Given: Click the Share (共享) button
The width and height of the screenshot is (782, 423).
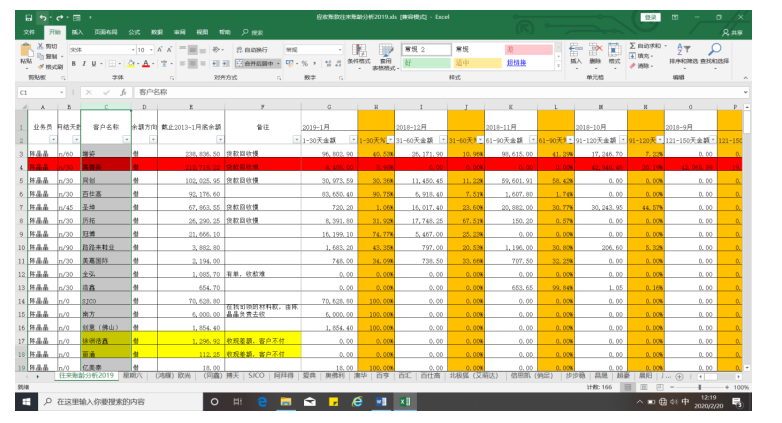Looking at the screenshot, I should point(733,32).
